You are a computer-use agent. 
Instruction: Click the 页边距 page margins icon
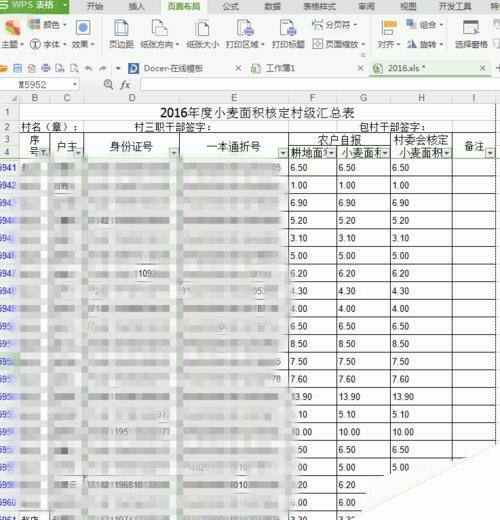coord(121,27)
